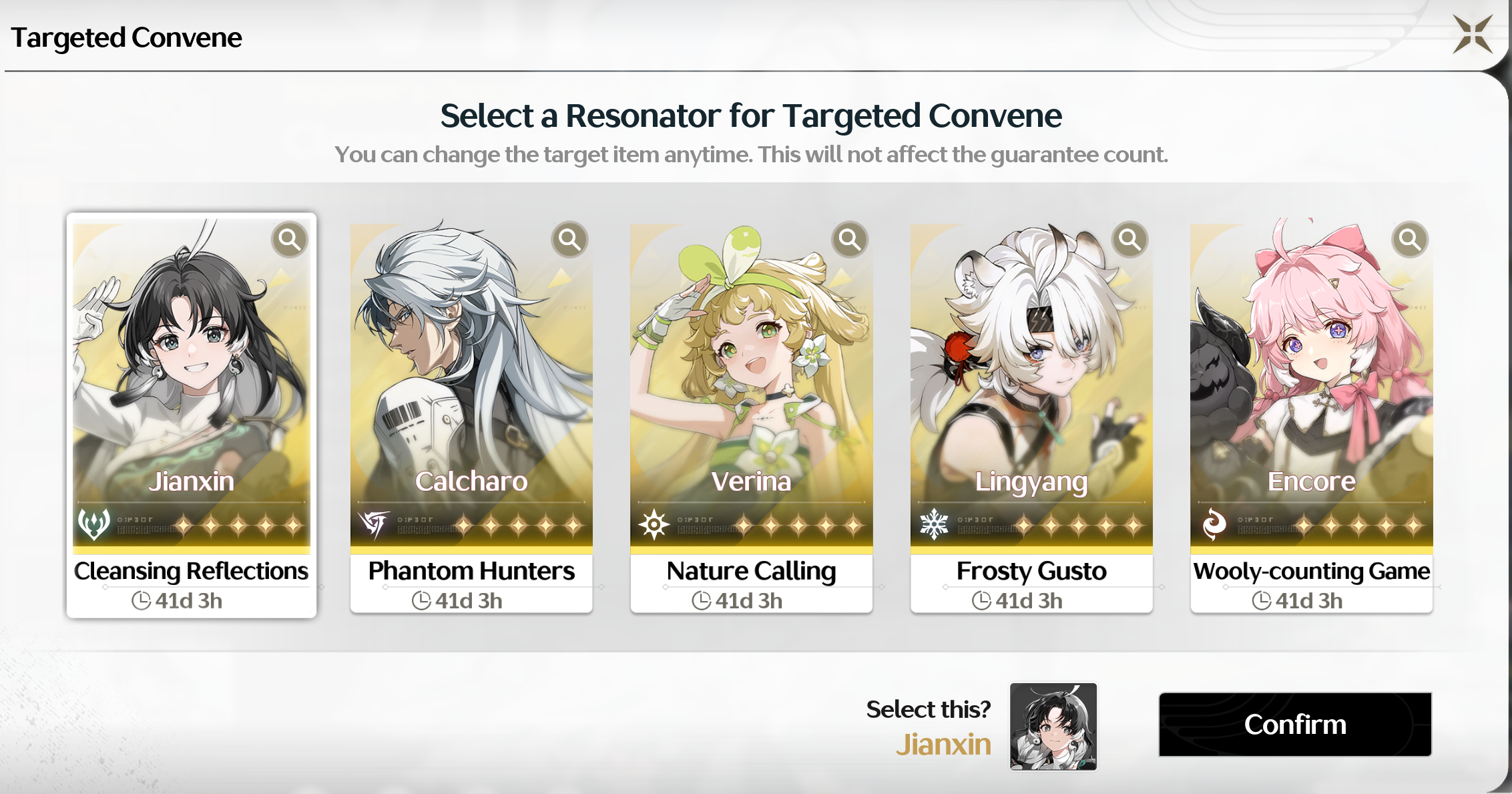Confirm the selected resonator
Image resolution: width=1512 pixels, height=794 pixels.
click(x=1295, y=725)
